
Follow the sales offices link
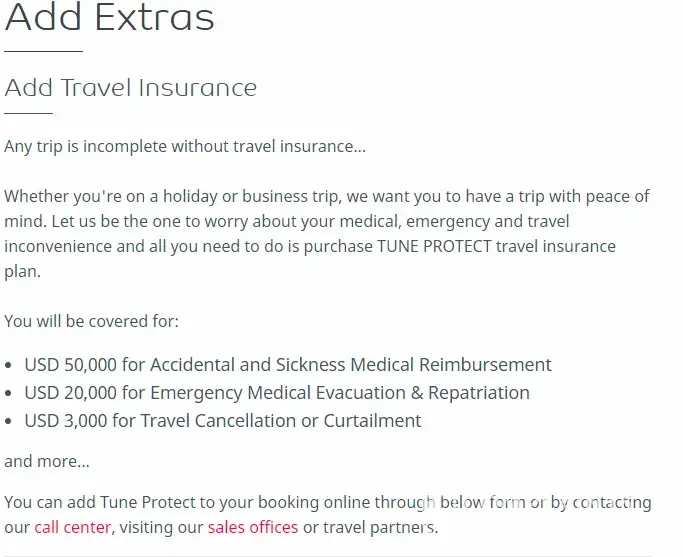[252, 527]
